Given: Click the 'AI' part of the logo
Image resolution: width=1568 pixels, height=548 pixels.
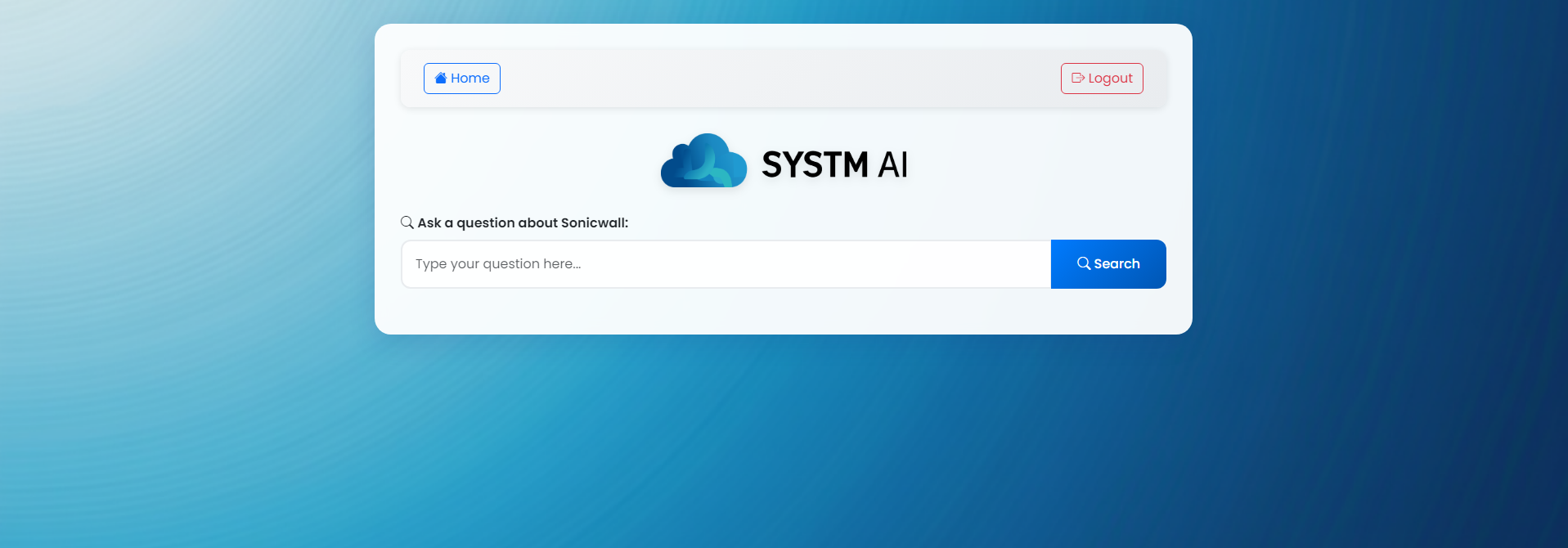Looking at the screenshot, I should pyautogui.click(x=893, y=164).
